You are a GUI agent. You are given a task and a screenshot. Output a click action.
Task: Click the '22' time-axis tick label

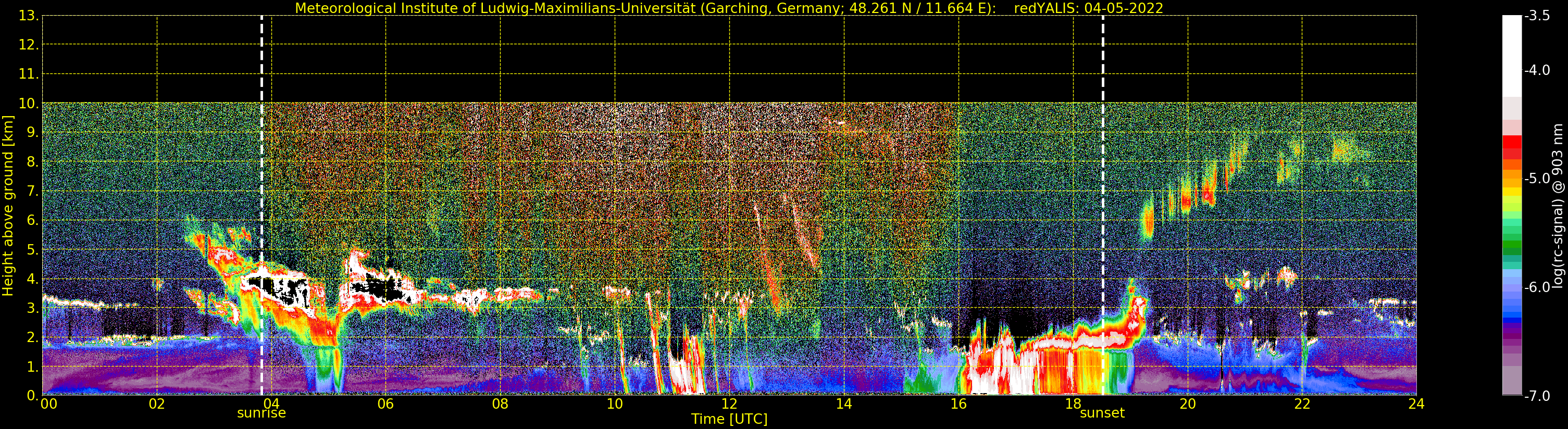1302,404
